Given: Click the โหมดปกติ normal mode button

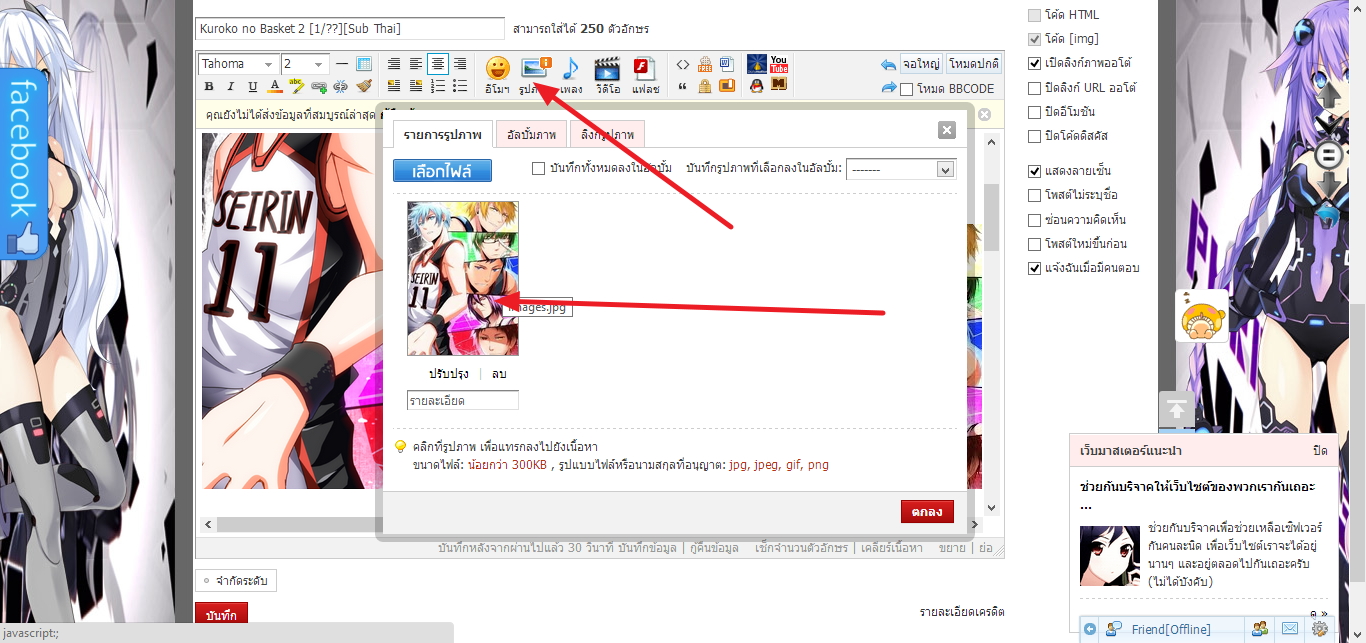Looking at the screenshot, I should [x=974, y=63].
